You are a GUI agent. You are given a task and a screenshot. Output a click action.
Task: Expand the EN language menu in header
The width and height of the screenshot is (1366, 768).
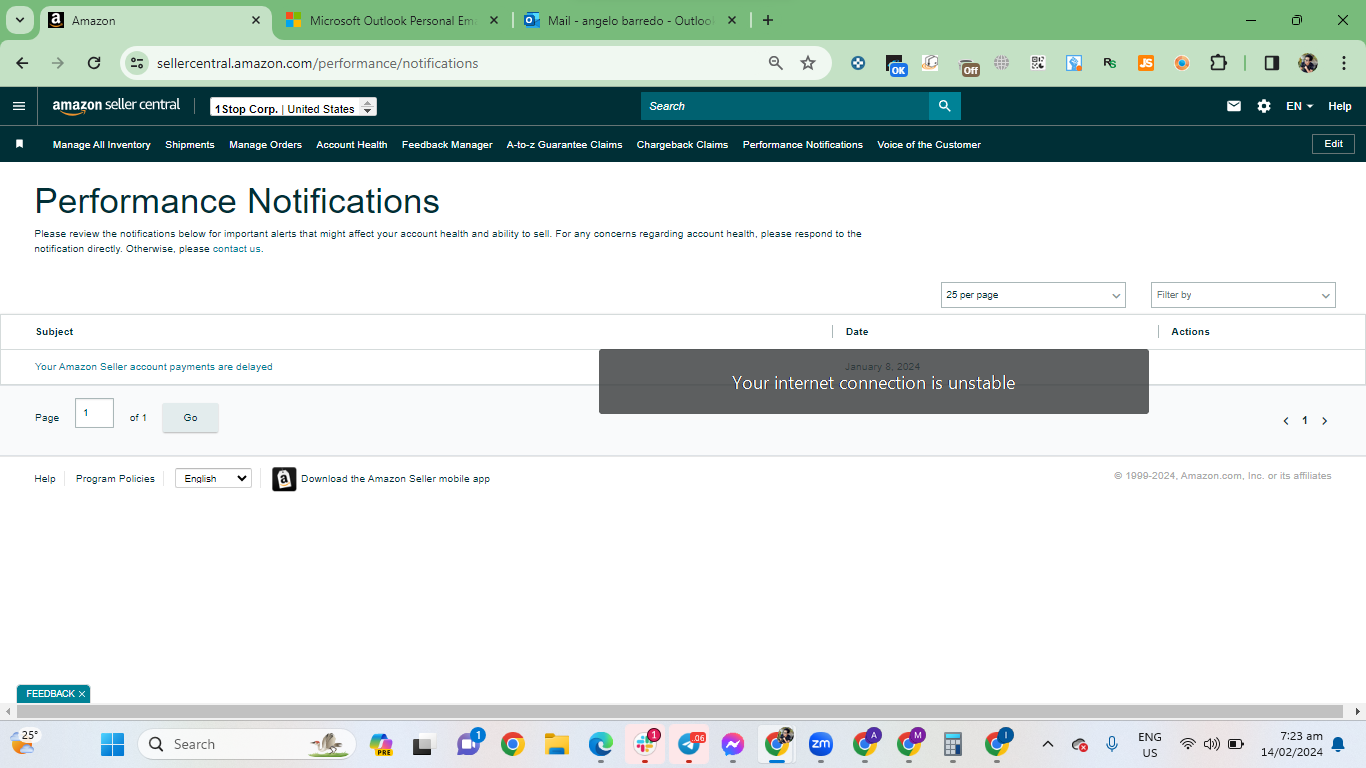[x=1299, y=106]
